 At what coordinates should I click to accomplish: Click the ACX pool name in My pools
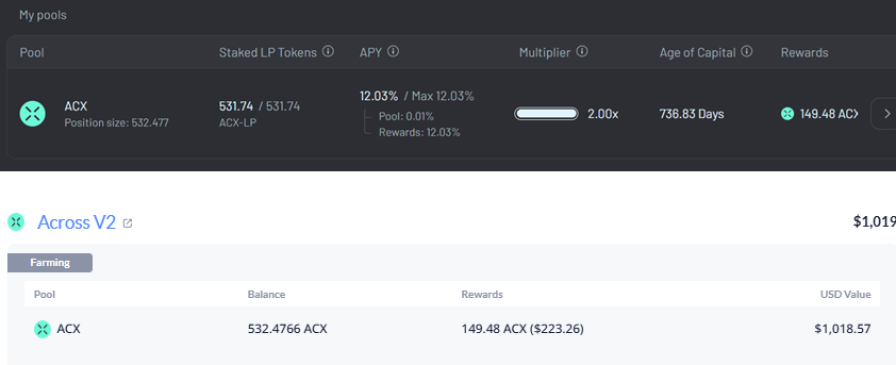point(75,106)
